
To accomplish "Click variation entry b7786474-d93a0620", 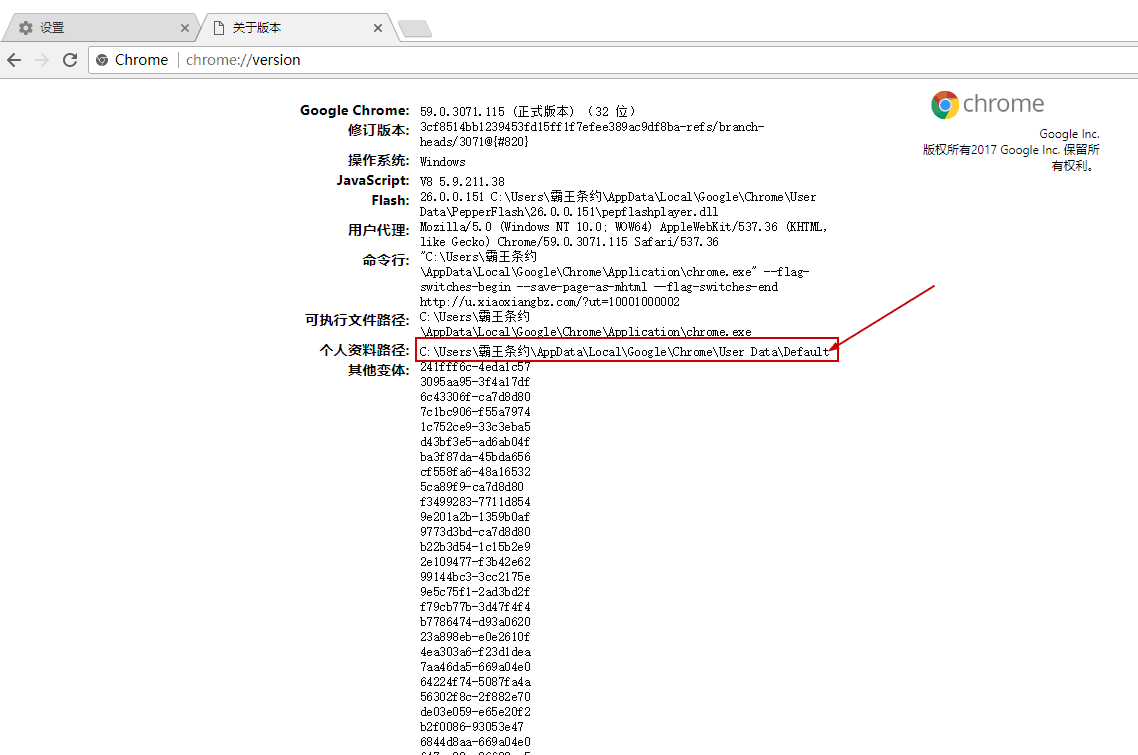I will (475, 622).
